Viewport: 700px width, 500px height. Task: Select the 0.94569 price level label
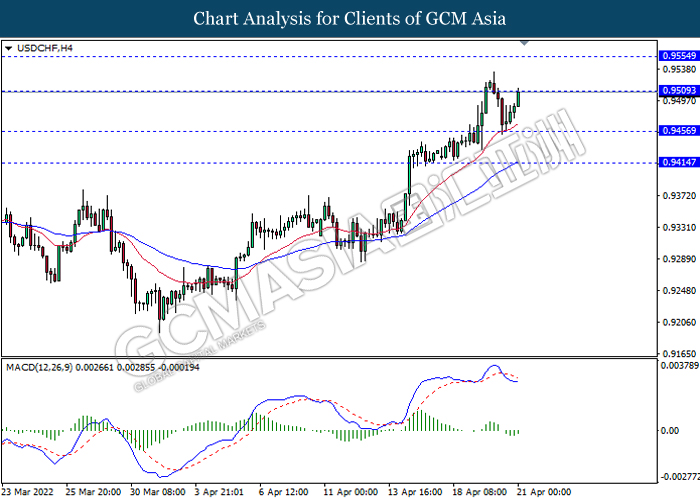679,131
